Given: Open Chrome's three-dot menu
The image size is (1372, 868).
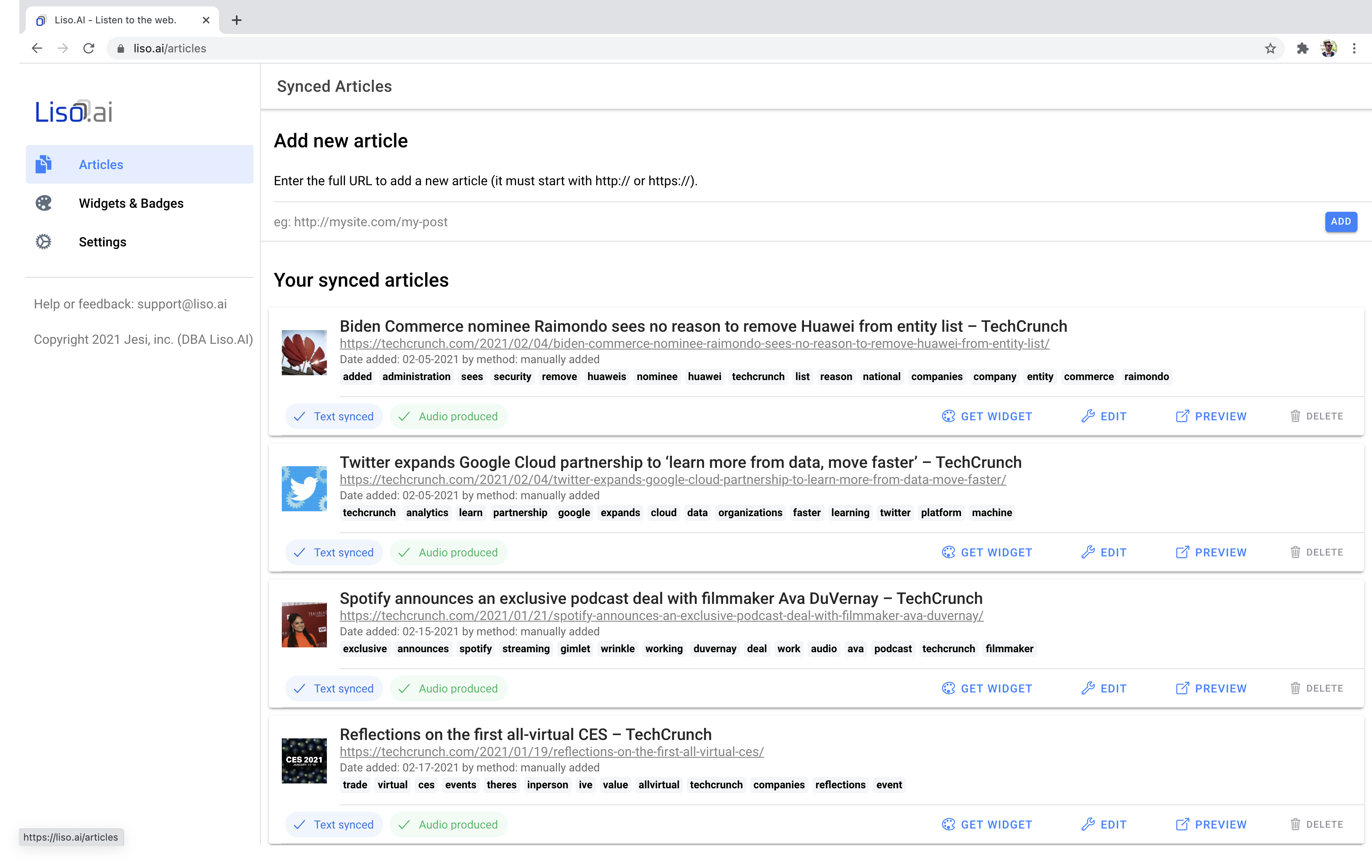Looking at the screenshot, I should [1354, 48].
